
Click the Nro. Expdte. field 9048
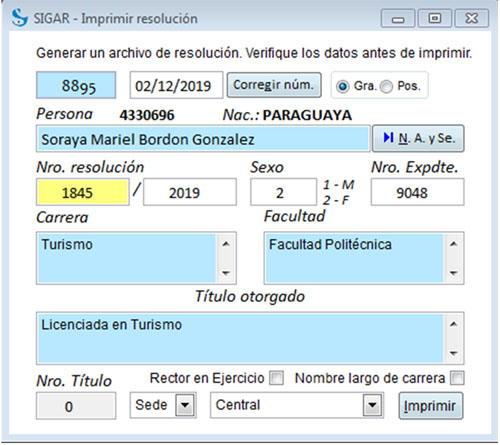[x=417, y=192]
